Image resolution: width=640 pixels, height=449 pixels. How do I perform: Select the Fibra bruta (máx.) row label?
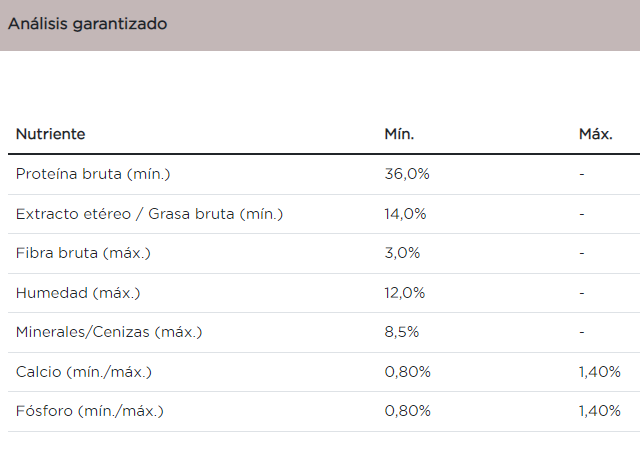83,253
